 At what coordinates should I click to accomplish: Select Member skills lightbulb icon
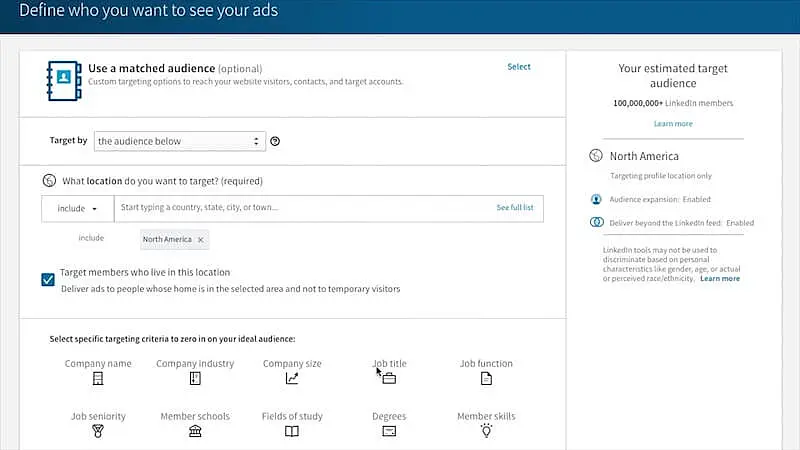(486, 431)
